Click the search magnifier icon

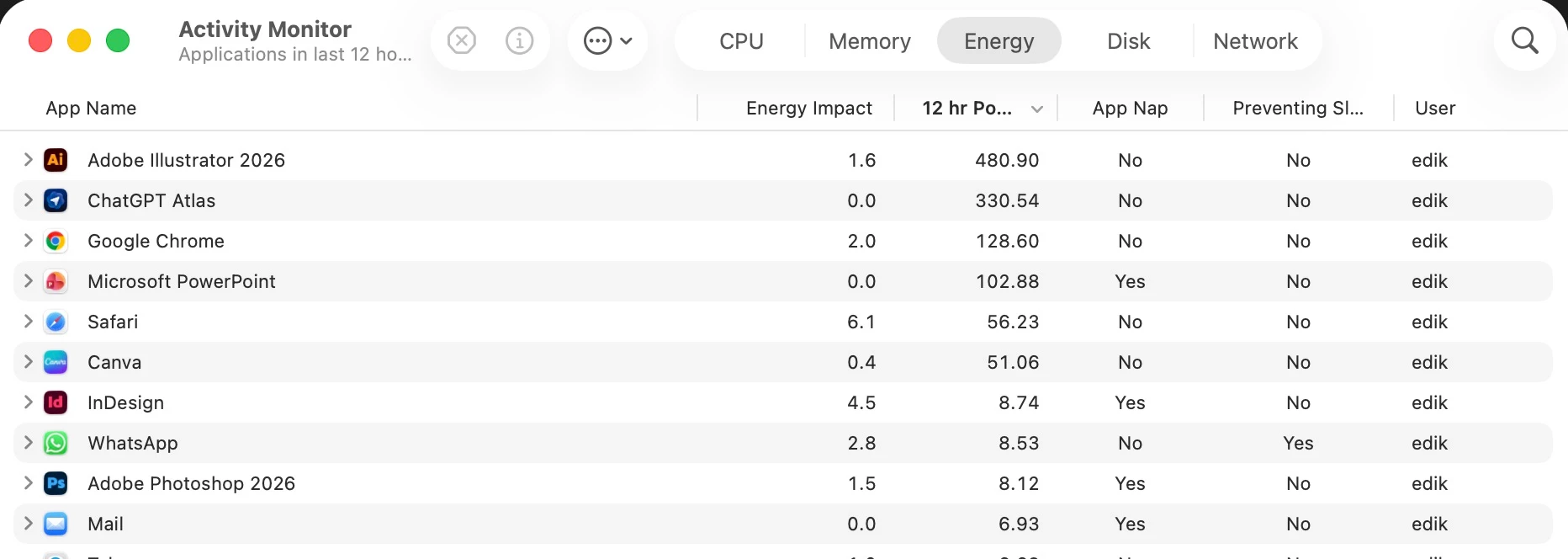pos(1524,40)
